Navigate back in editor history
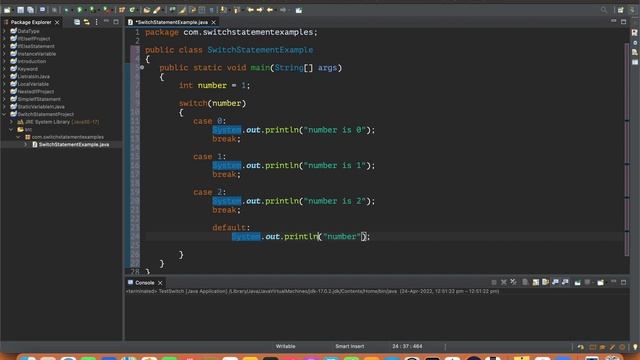The image size is (640, 360). (270, 10)
